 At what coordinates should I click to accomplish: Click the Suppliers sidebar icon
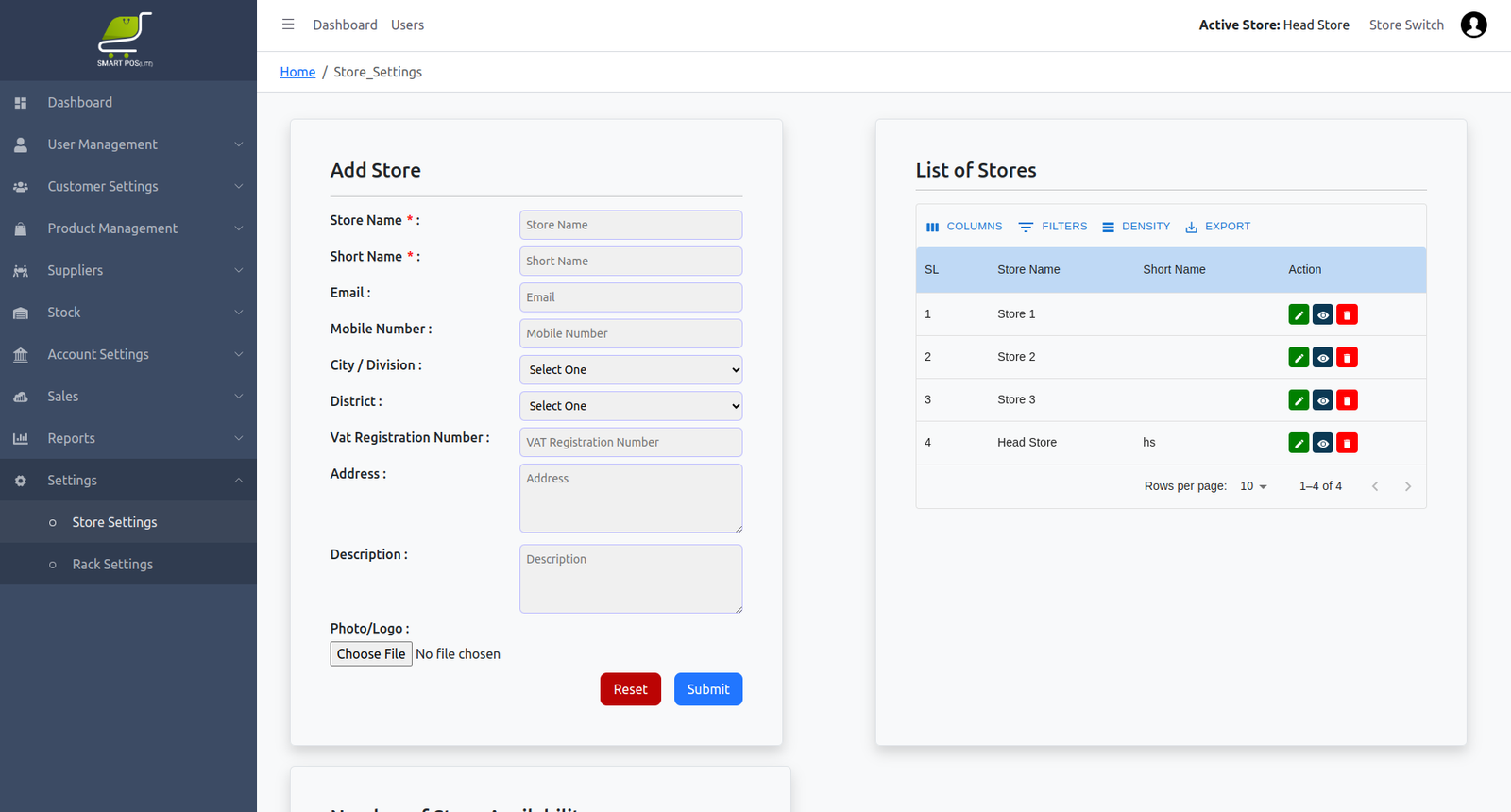point(21,271)
